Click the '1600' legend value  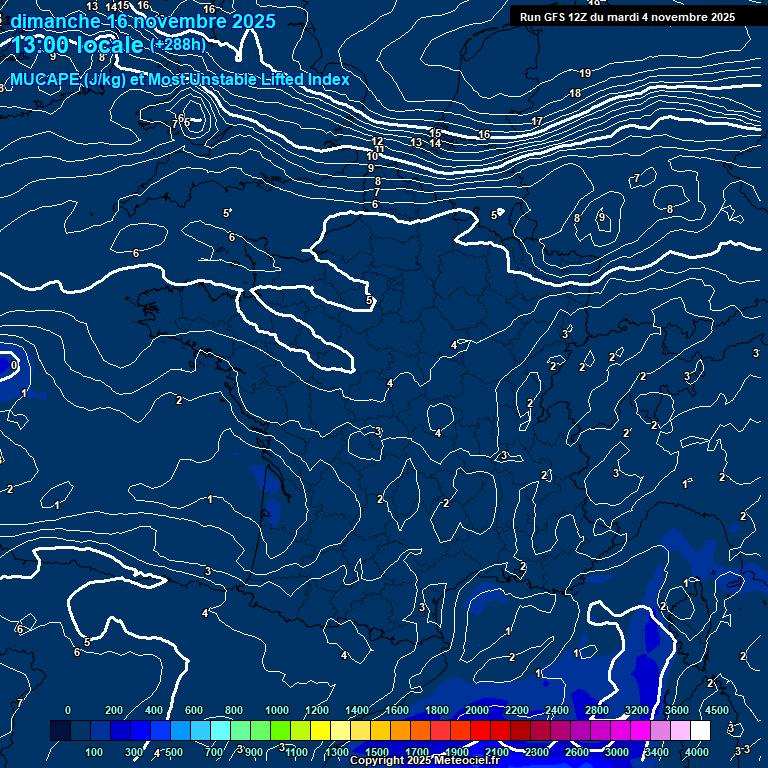[x=397, y=710]
